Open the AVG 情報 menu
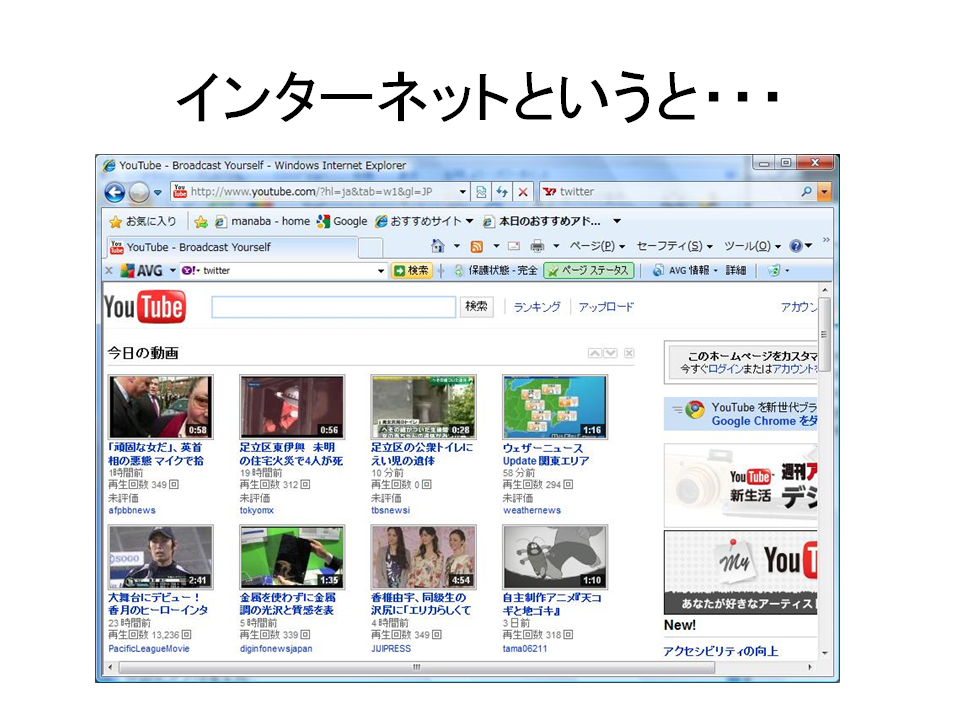 pyautogui.click(x=684, y=271)
